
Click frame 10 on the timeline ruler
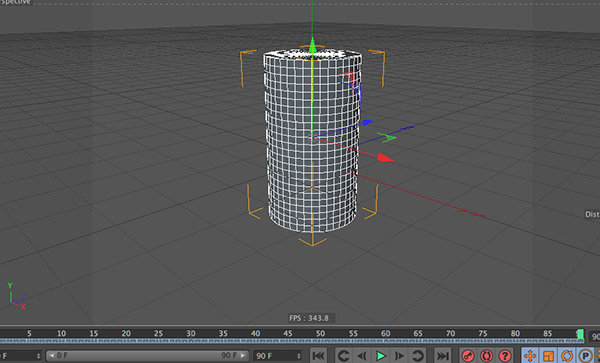point(61,333)
